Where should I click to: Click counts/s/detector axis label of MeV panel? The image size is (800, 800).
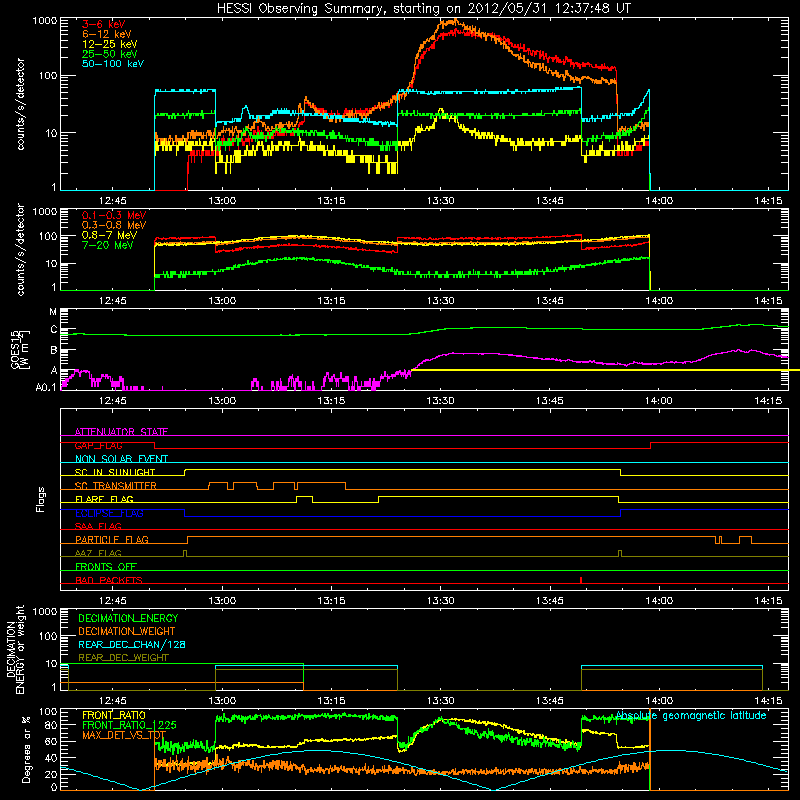click(20, 249)
